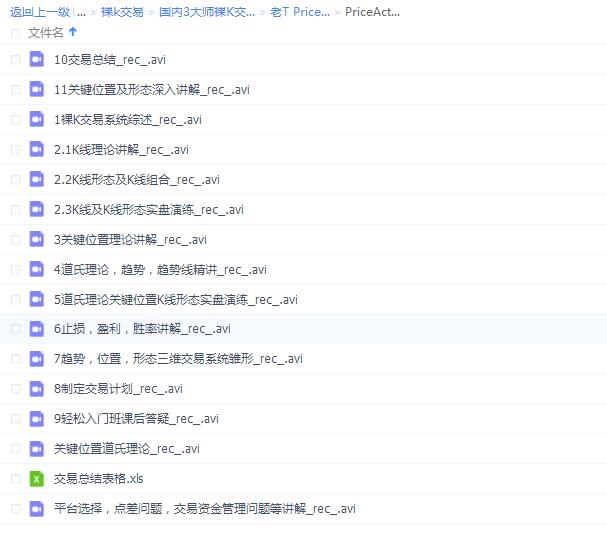
Task: Check the box for 交易总结表格.xls
Action: (15, 479)
